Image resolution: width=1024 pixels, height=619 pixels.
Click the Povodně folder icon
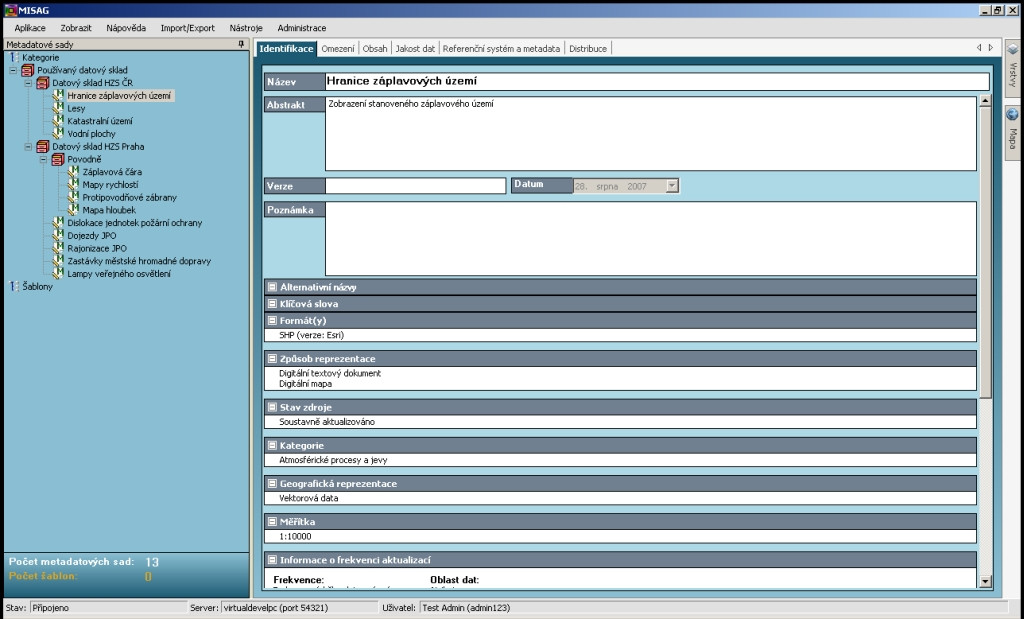click(x=57, y=159)
